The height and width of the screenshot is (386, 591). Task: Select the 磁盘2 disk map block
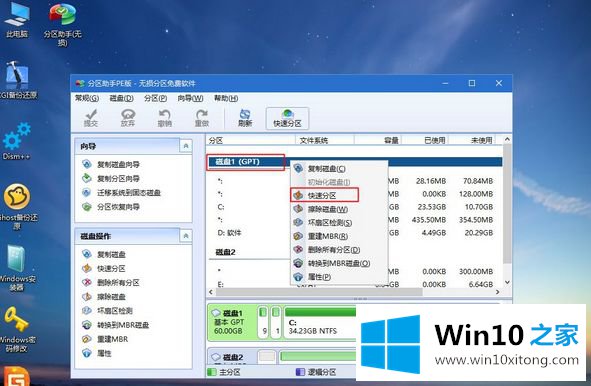231,357
